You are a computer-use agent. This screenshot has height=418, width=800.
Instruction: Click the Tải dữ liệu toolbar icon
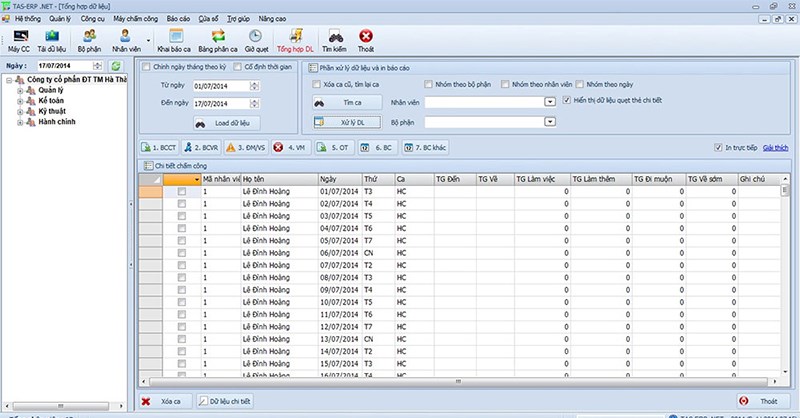[52, 40]
